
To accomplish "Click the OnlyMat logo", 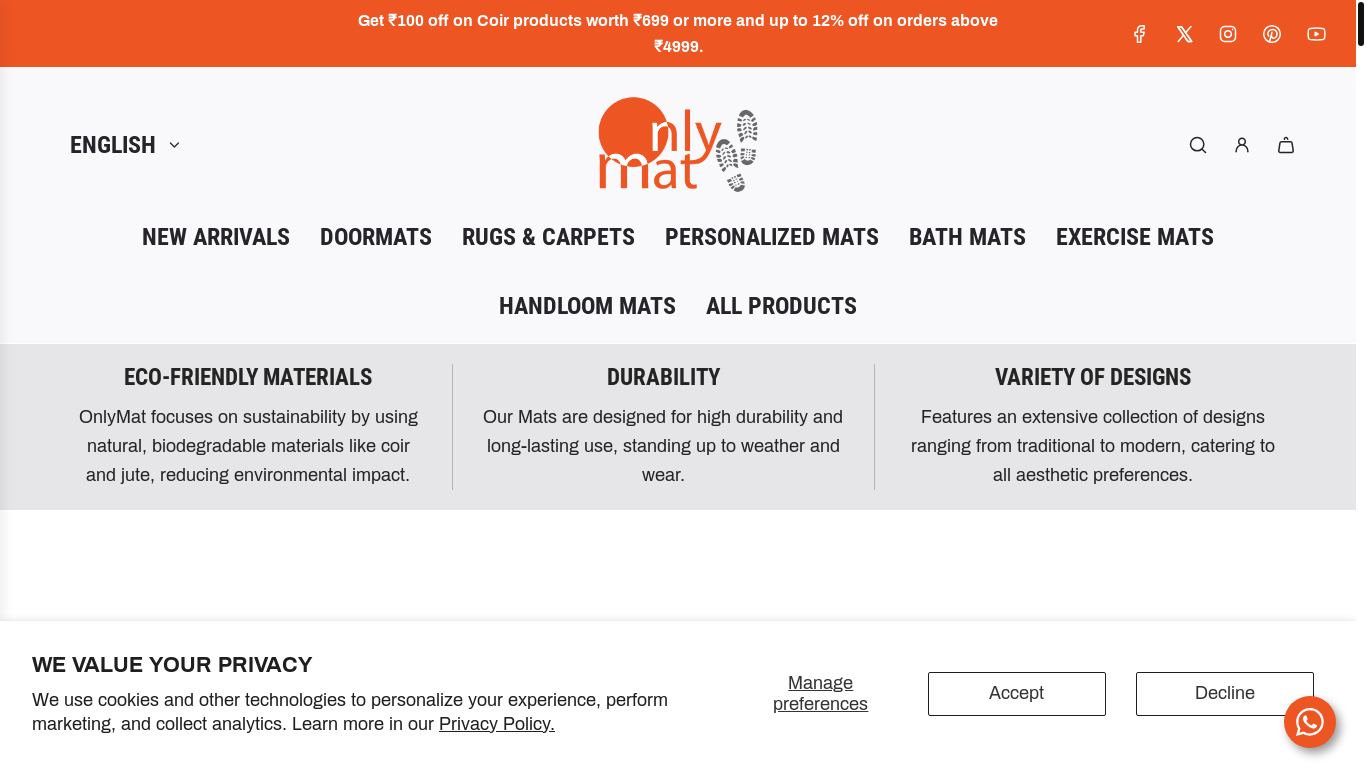I will click(x=678, y=145).
